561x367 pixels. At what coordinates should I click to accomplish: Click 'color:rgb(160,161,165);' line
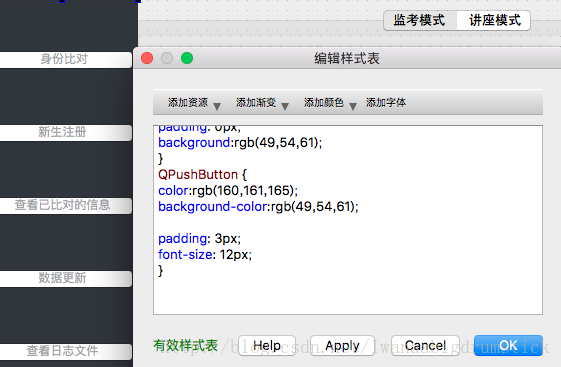[228, 191]
